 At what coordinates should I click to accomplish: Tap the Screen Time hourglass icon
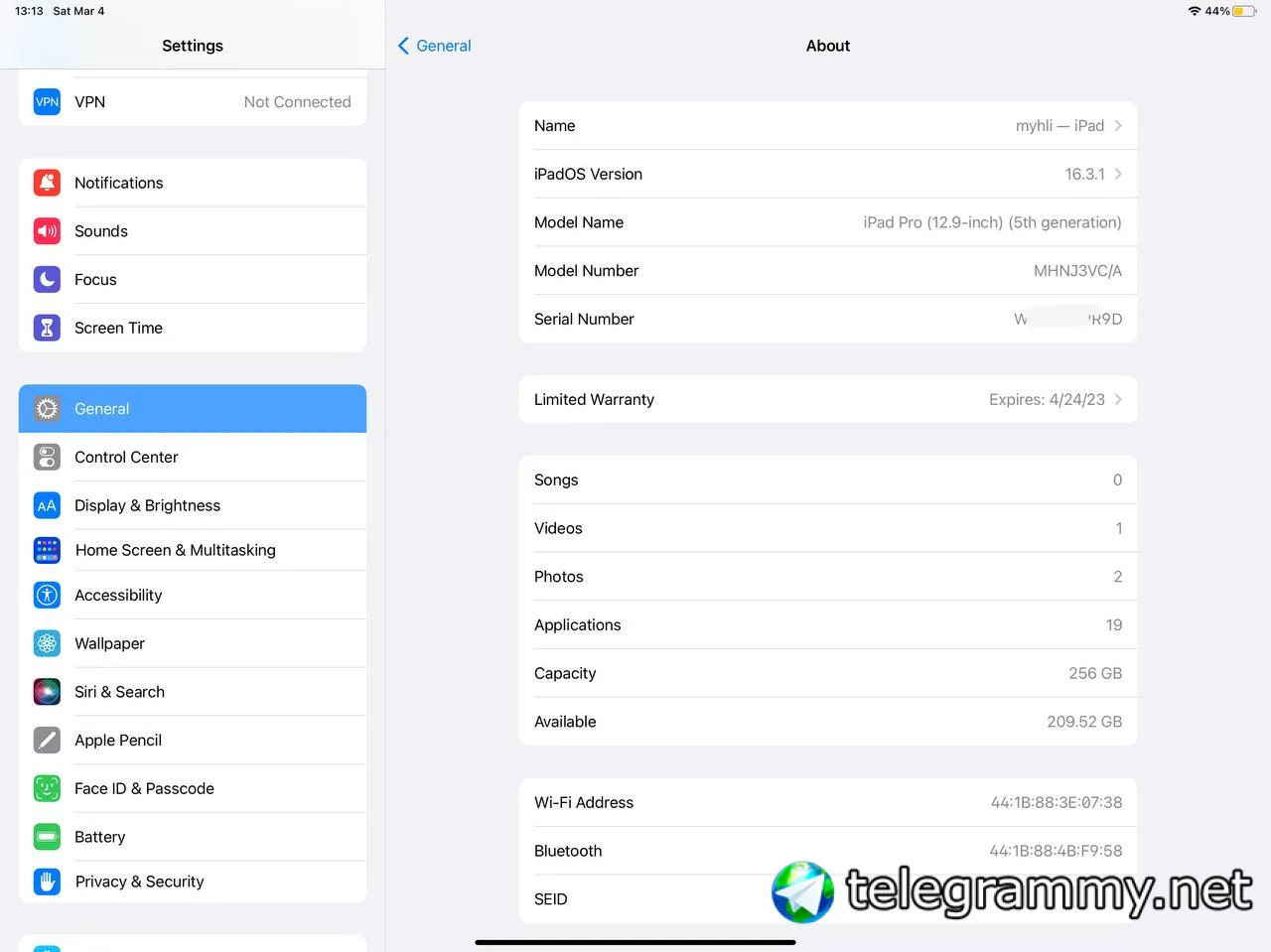coord(47,328)
